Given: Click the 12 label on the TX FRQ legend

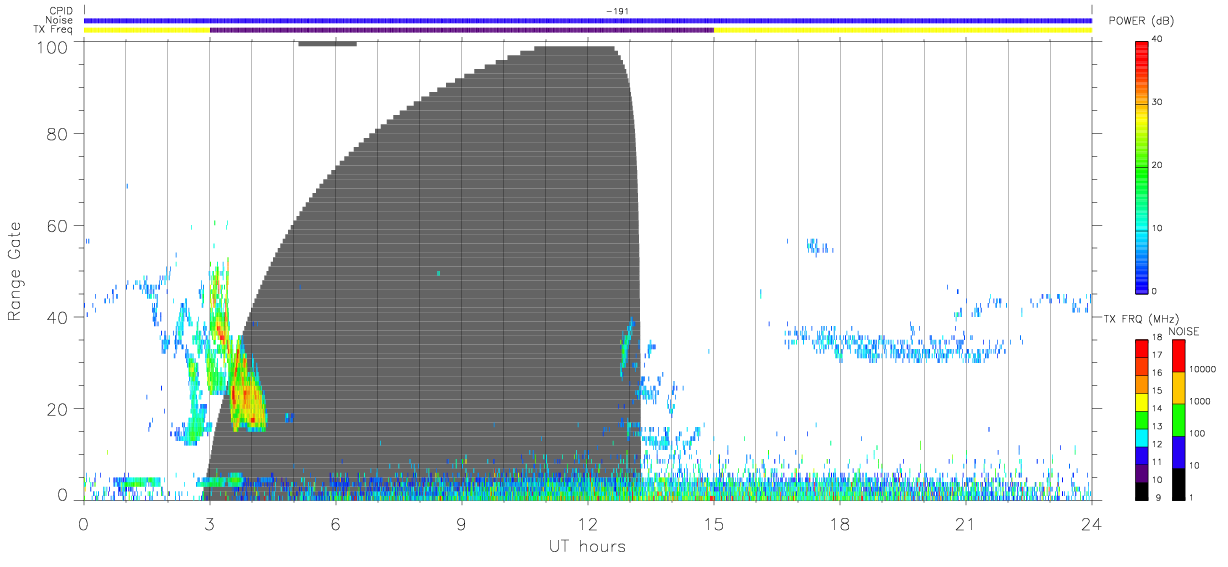Looking at the screenshot, I should (1156, 444).
